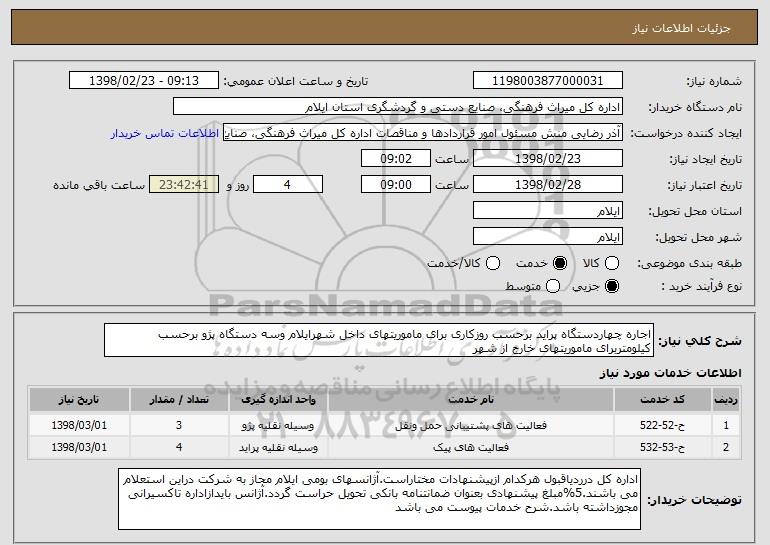Click the remaining days field showing 4
This screenshot has width=770, height=545.
click(288, 185)
